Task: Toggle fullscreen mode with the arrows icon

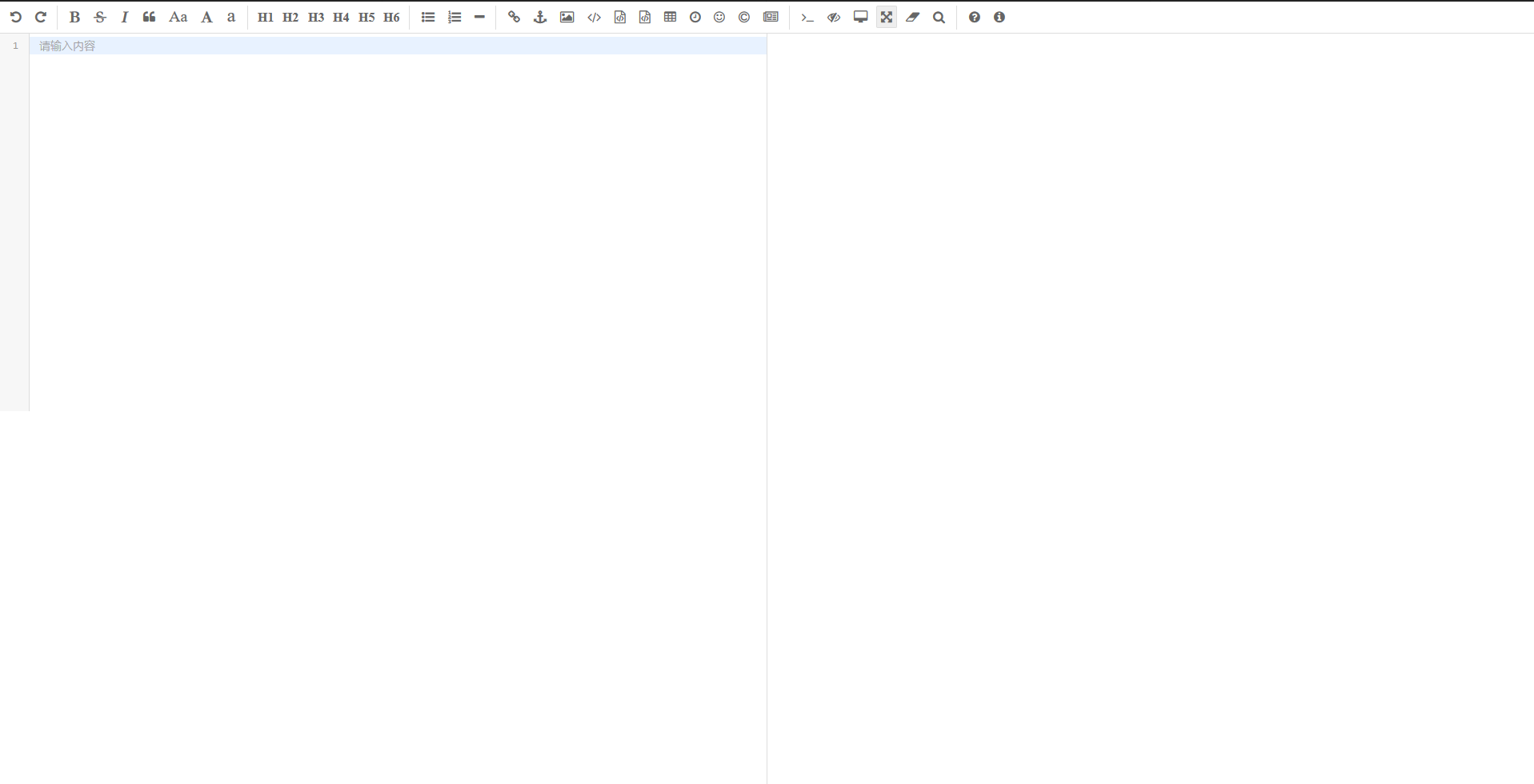Action: [x=887, y=17]
